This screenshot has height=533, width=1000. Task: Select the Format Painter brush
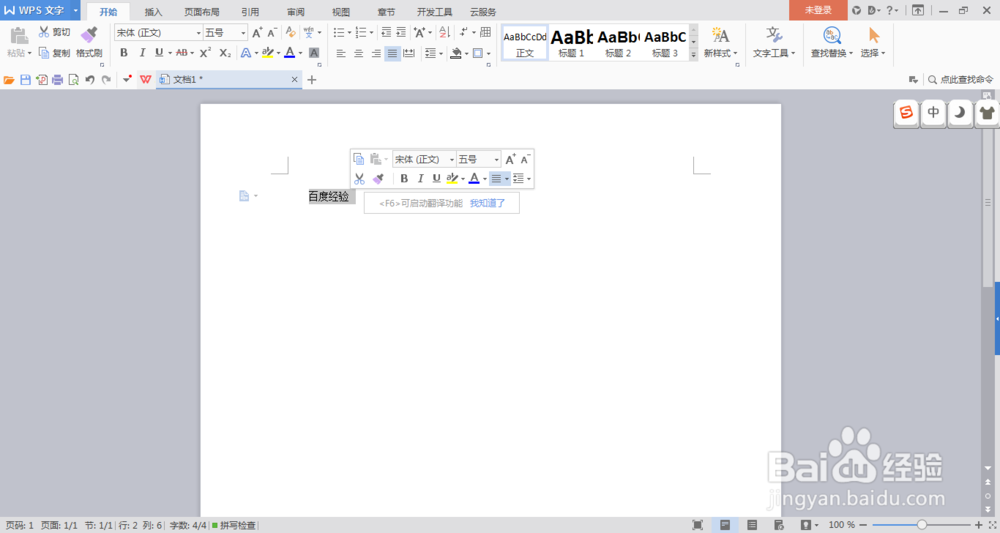pyautogui.click(x=89, y=35)
